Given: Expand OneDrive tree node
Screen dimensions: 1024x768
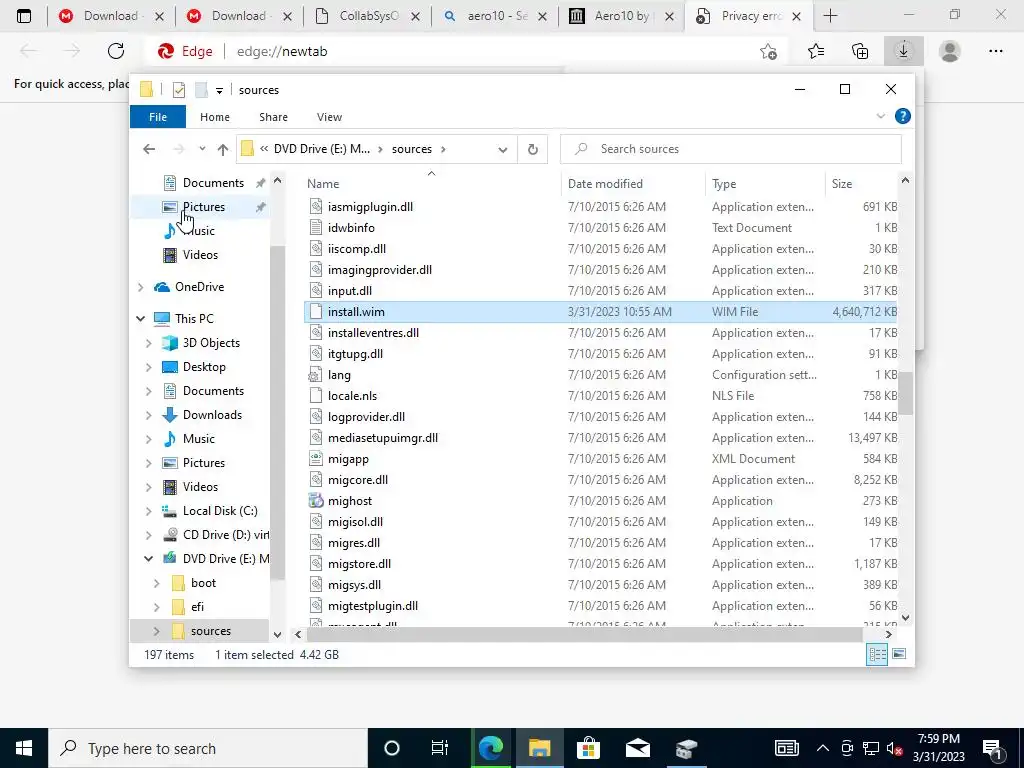Looking at the screenshot, I should tap(140, 287).
